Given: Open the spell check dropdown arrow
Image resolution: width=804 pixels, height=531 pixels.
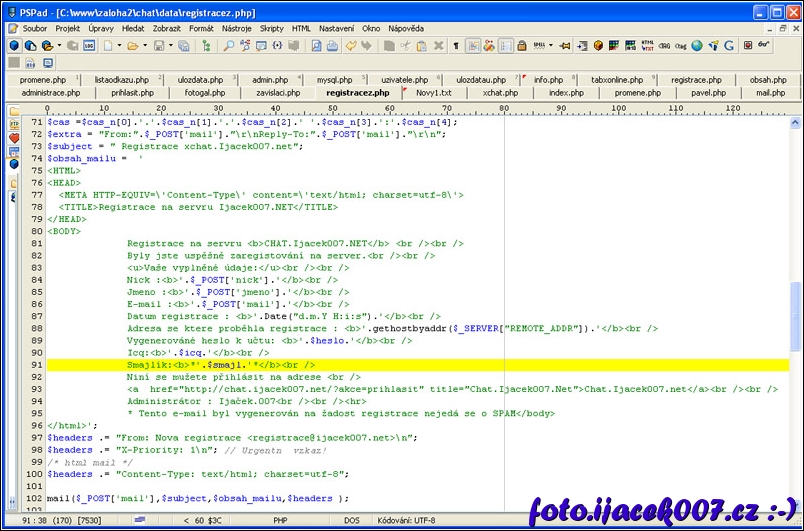Looking at the screenshot, I should 551,46.
